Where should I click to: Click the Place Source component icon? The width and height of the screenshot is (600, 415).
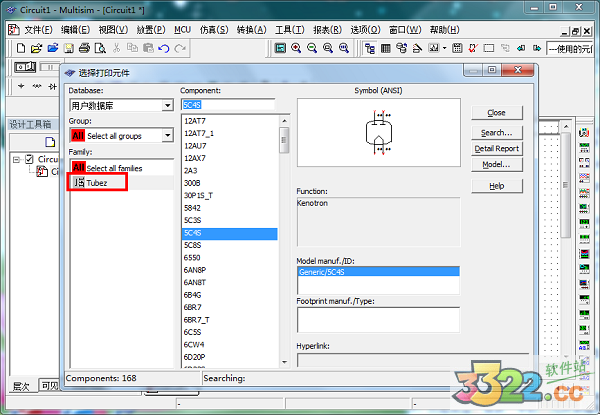[21, 86]
